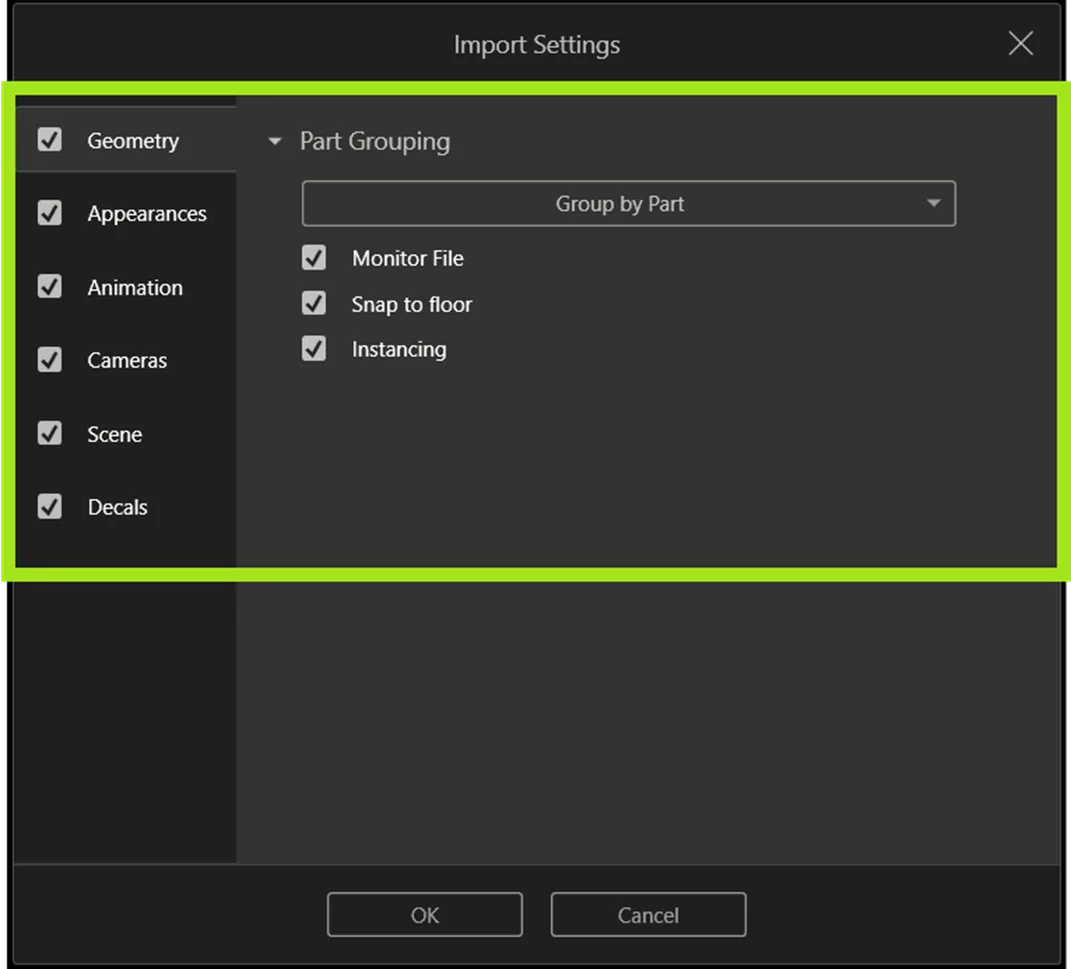Disable Snap to floor

pos(313,303)
